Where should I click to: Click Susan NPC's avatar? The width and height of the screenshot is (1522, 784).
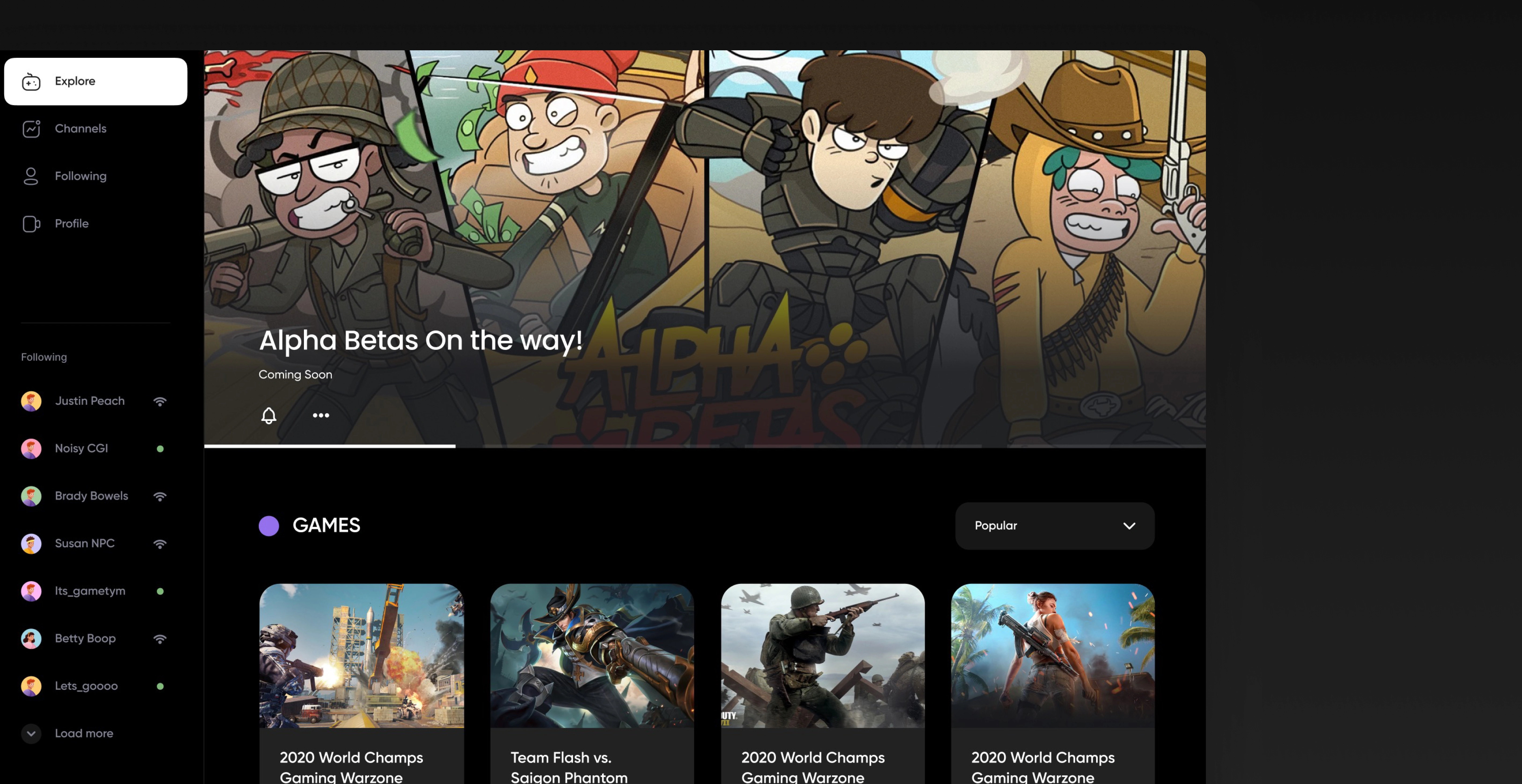click(31, 544)
